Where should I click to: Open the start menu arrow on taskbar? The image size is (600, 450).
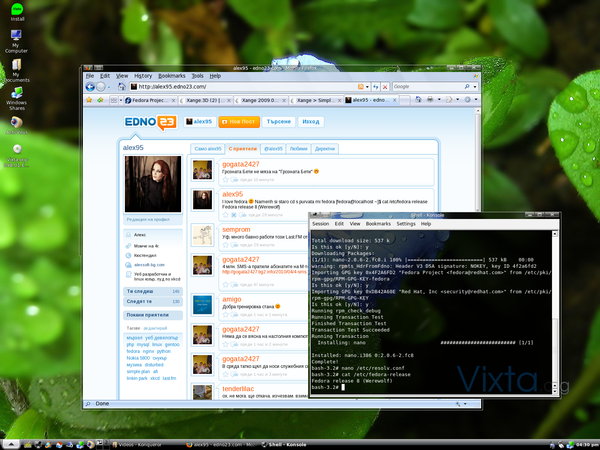click(x=10, y=444)
